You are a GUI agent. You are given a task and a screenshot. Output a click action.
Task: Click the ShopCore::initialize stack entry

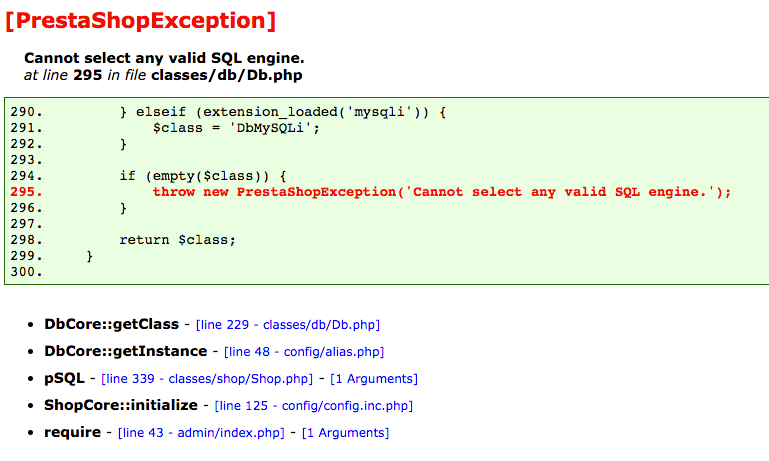tap(121, 405)
